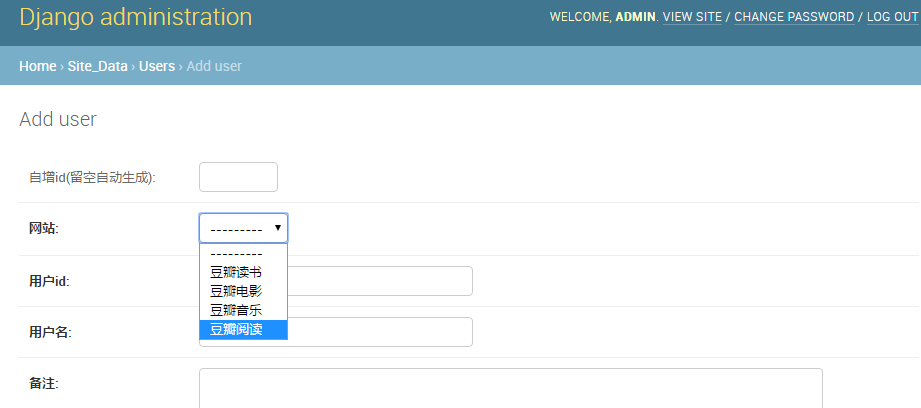The width and height of the screenshot is (921, 408).
Task: Click the 网站: field label
Action: 44,229
